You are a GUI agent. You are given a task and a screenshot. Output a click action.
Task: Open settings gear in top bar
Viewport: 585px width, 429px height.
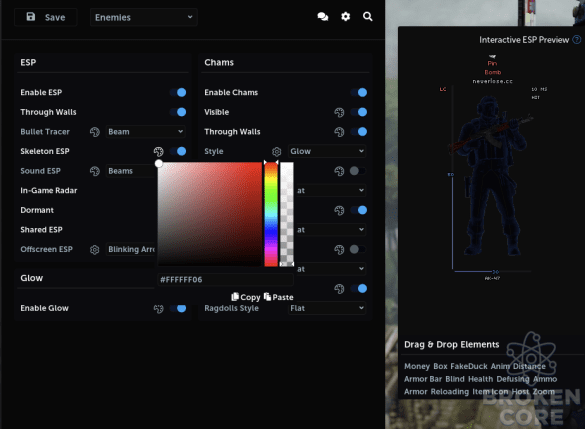(x=345, y=17)
